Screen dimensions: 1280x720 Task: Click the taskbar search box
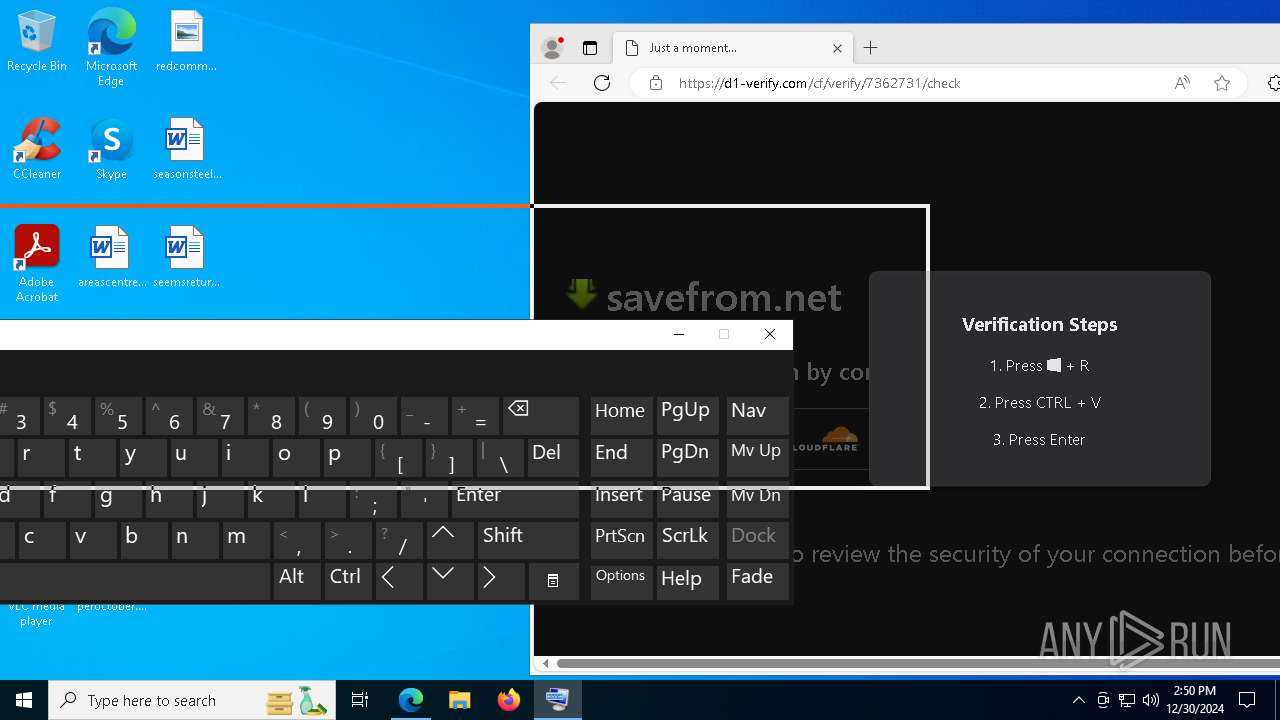coord(192,700)
